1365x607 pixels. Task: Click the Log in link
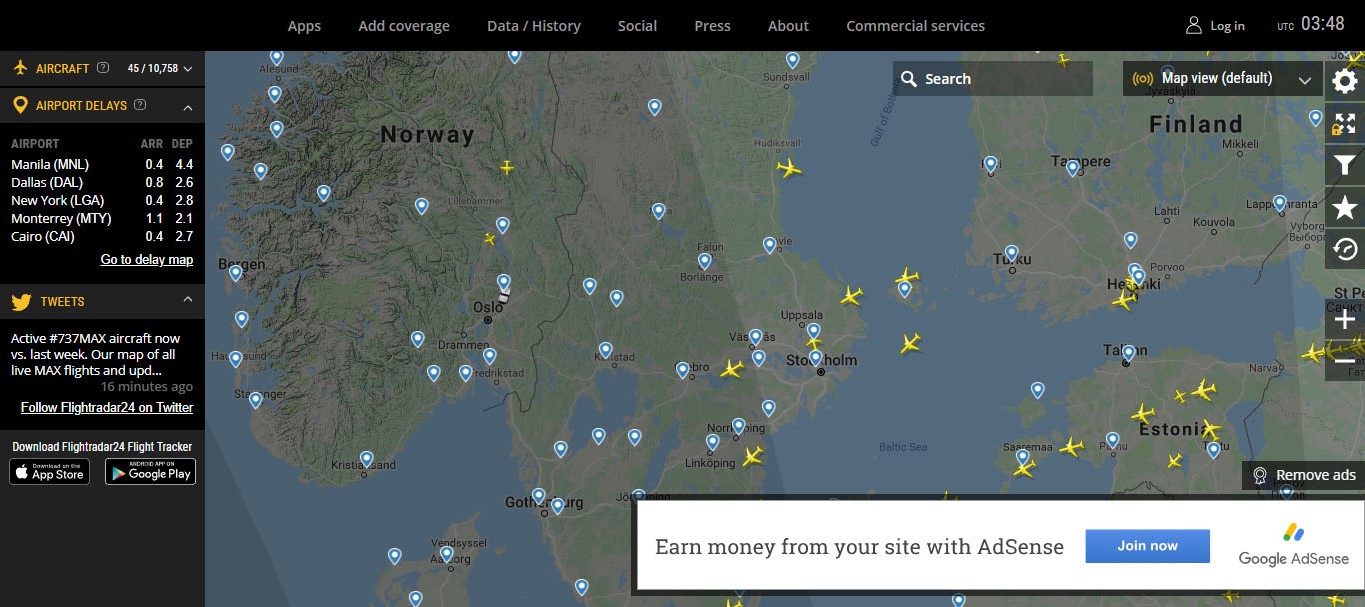click(1227, 26)
